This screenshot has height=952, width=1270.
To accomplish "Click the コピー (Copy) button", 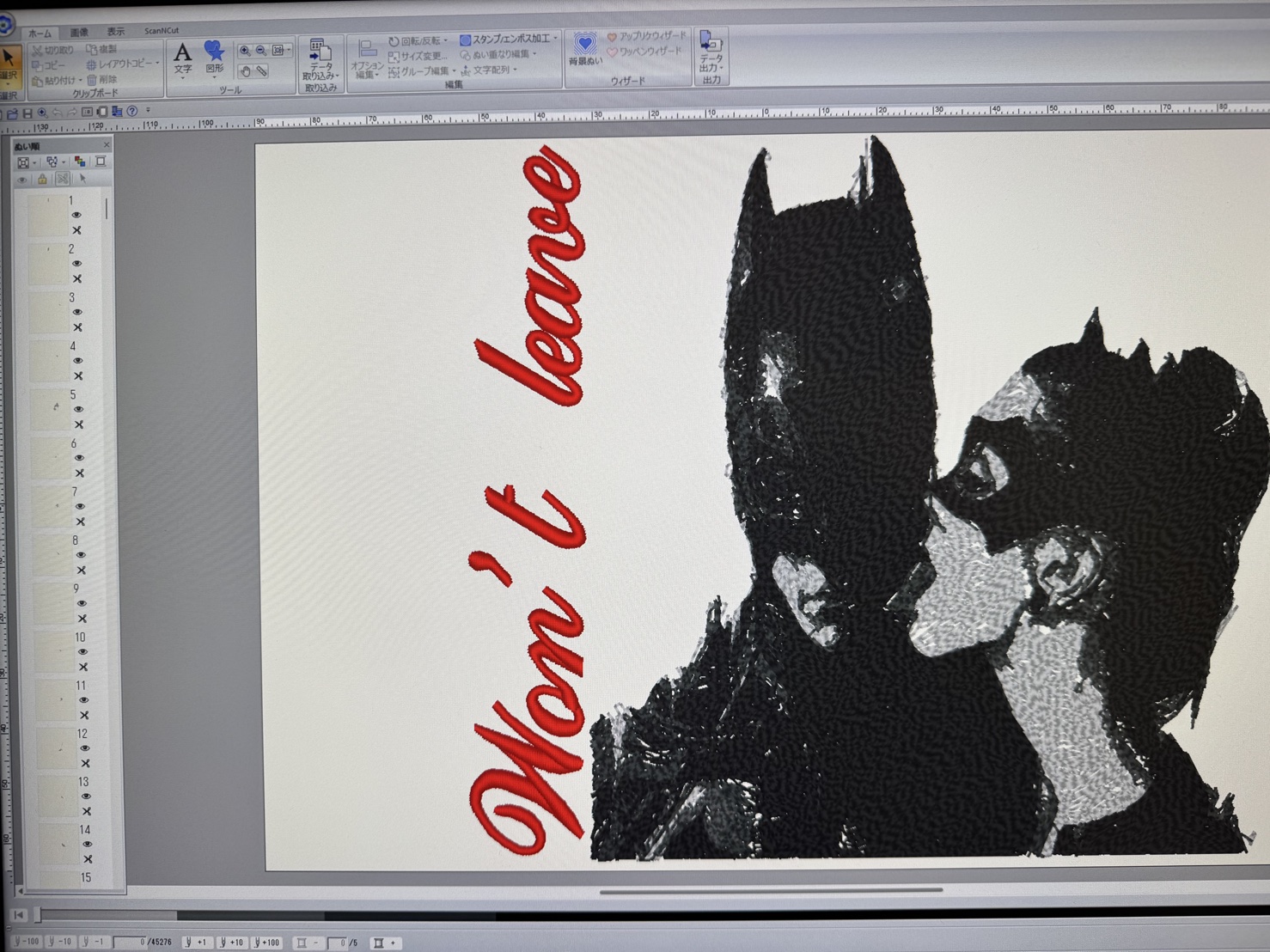I will coord(49,65).
